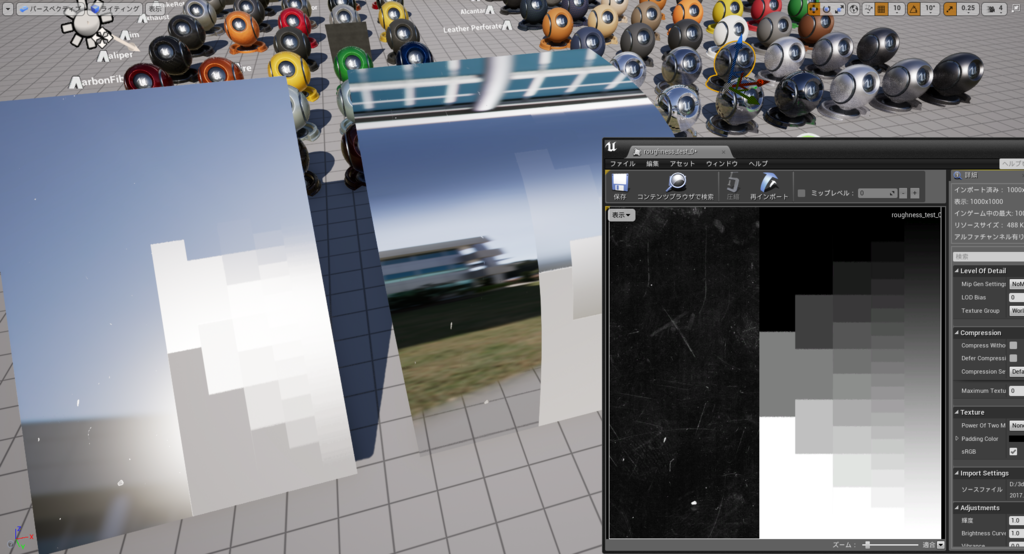Toggle grid snapping icon
The image size is (1024, 554).
click(882, 9)
